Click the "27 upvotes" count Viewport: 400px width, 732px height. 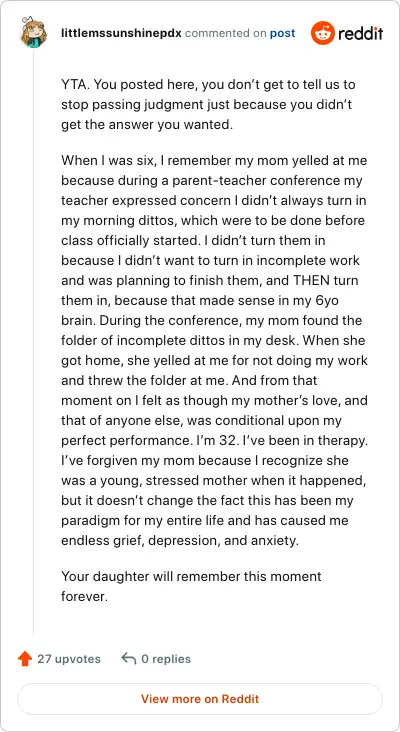point(69,659)
